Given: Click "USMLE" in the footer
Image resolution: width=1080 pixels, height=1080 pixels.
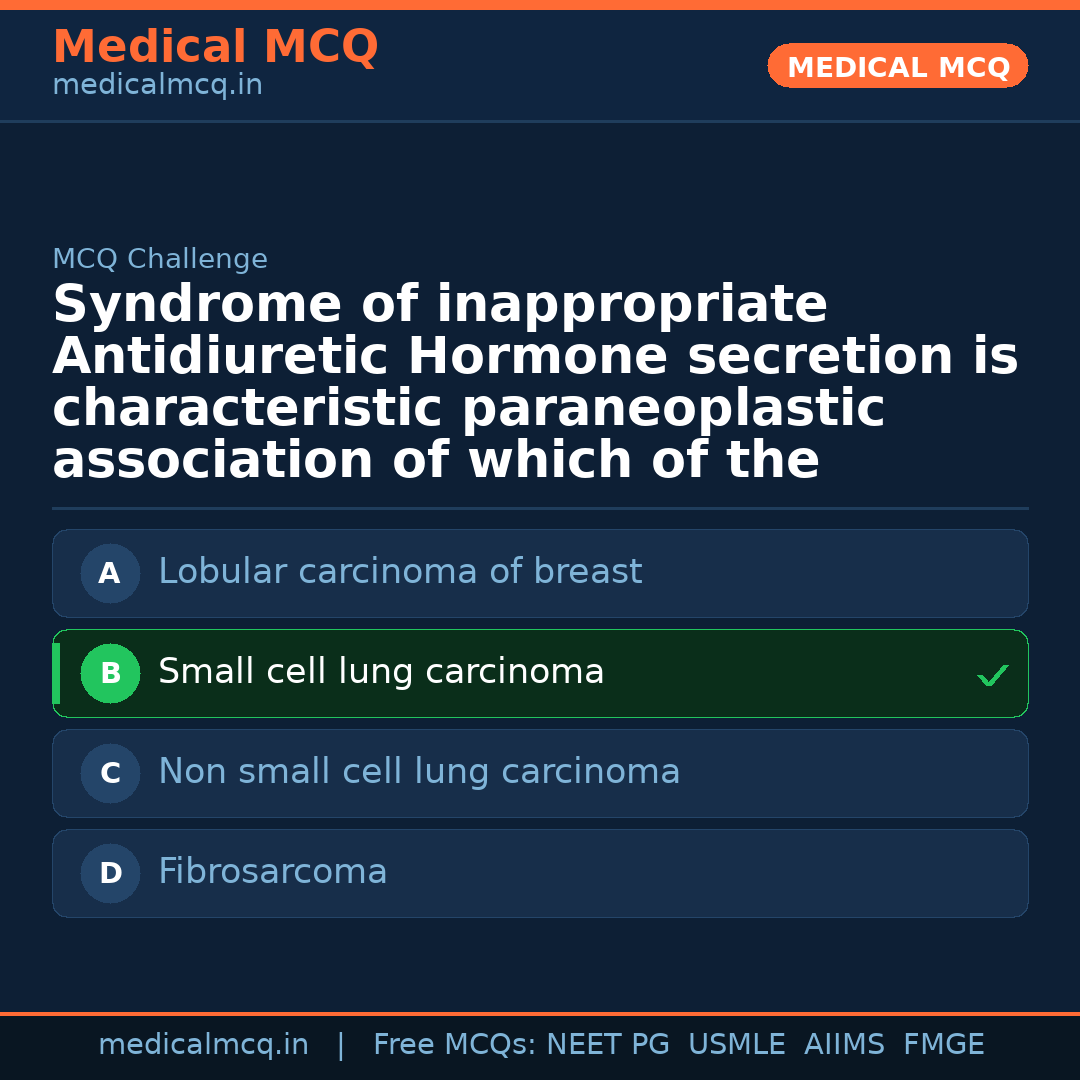Looking at the screenshot, I should click(x=736, y=1045).
